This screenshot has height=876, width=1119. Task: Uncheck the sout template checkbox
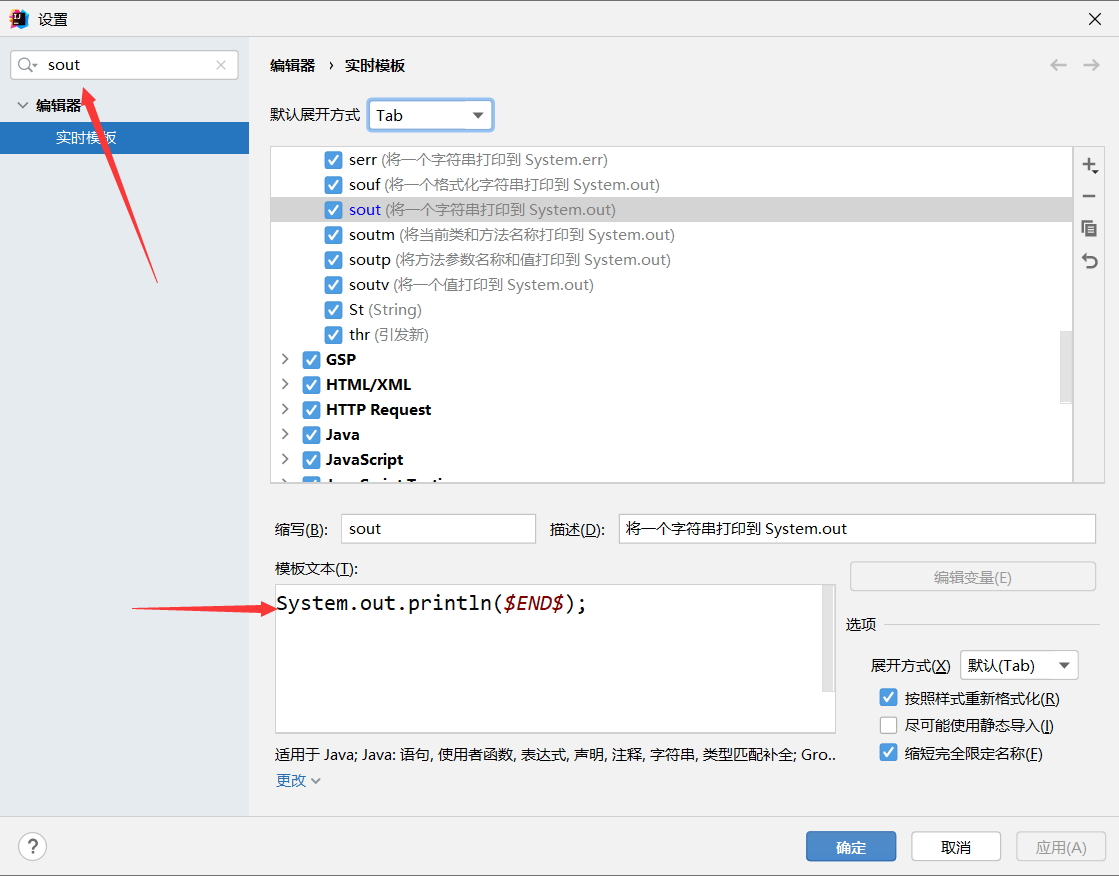333,210
